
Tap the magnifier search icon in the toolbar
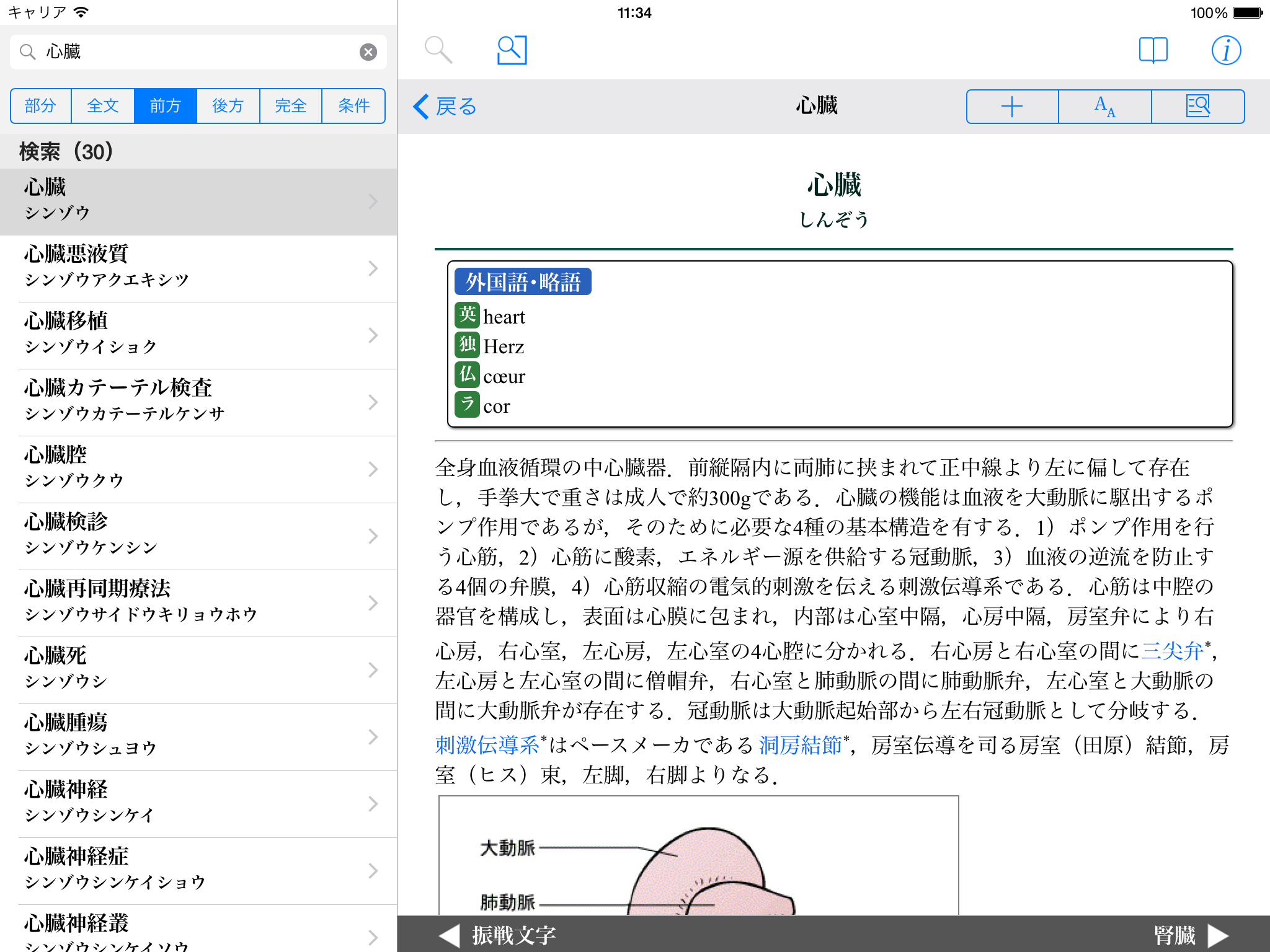438,50
